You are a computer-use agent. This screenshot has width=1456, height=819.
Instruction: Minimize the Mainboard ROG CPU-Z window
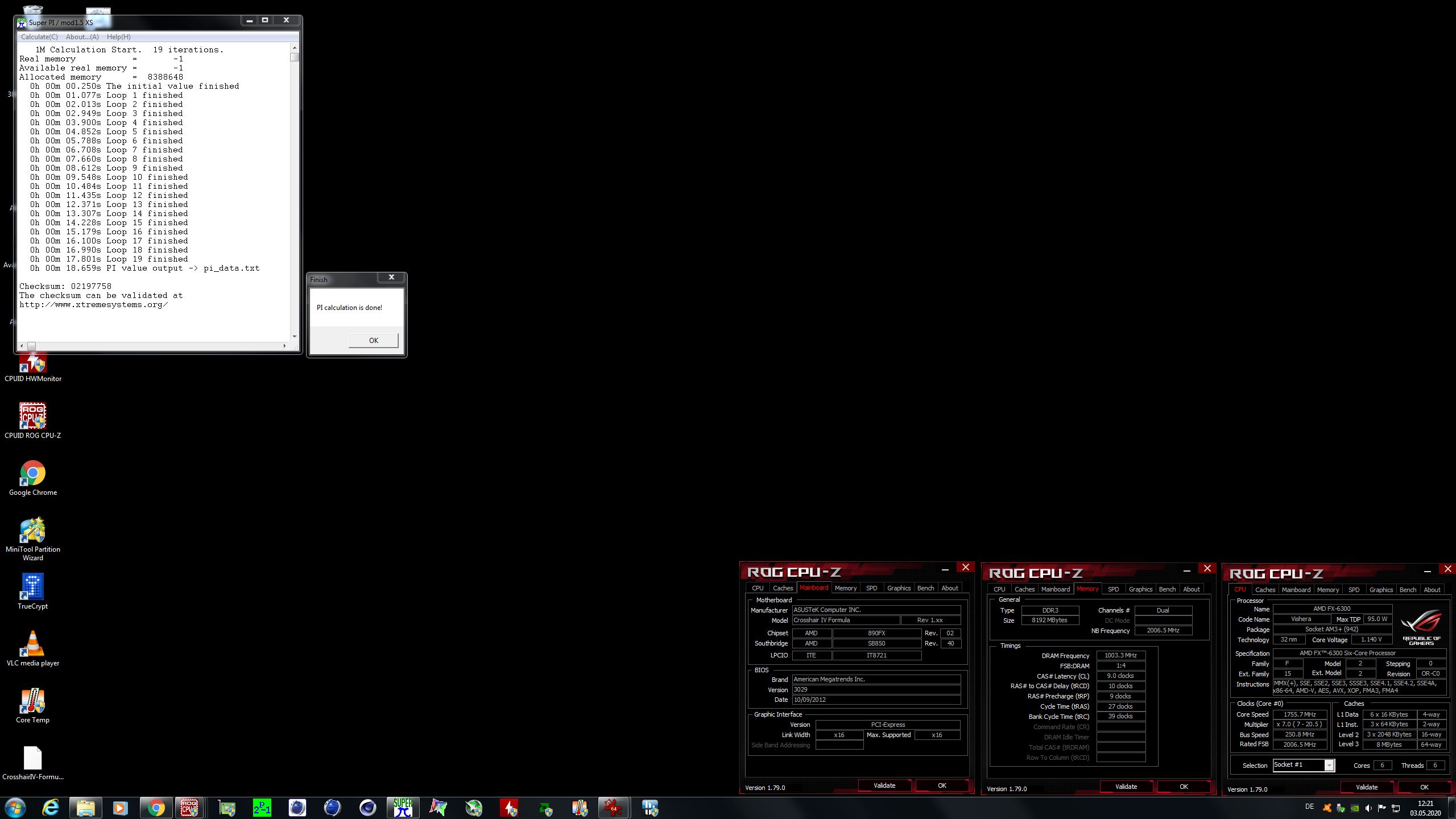[945, 569]
